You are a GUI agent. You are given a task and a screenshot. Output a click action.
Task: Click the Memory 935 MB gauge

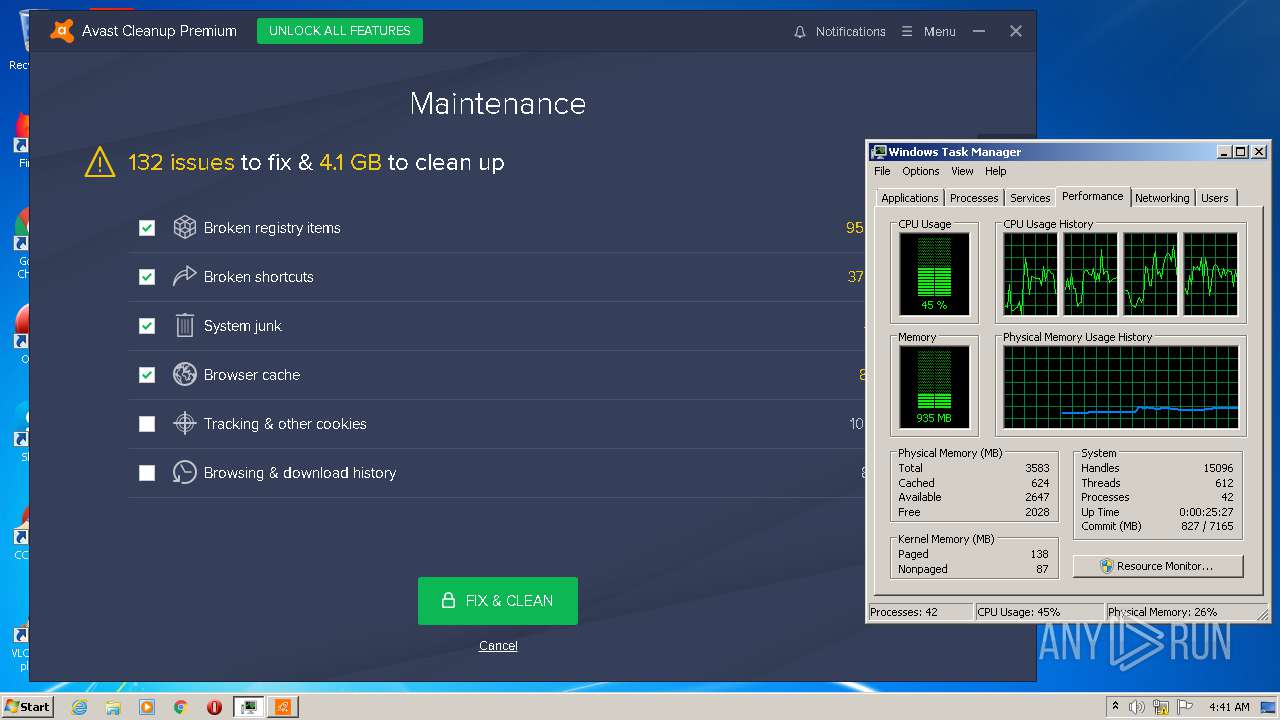[934, 387]
